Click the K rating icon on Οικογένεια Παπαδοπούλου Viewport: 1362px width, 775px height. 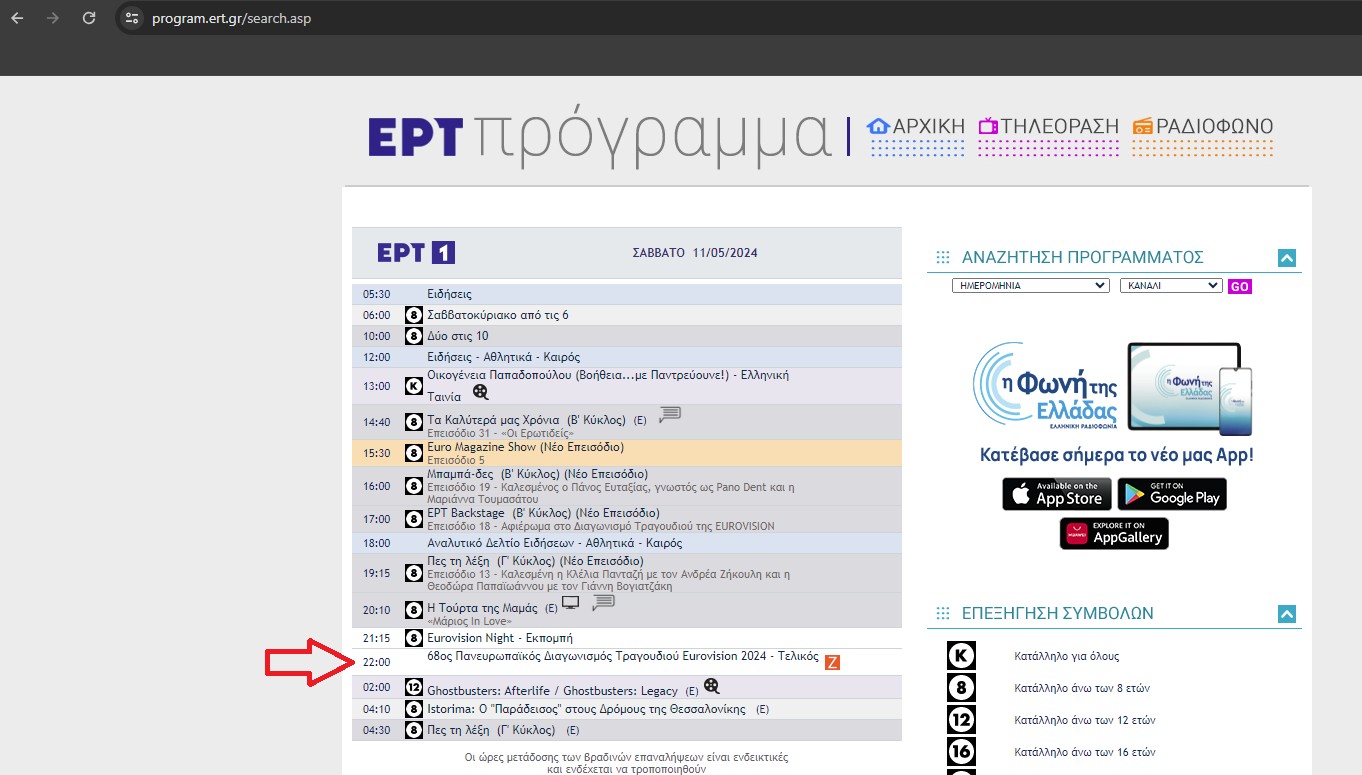tap(413, 386)
